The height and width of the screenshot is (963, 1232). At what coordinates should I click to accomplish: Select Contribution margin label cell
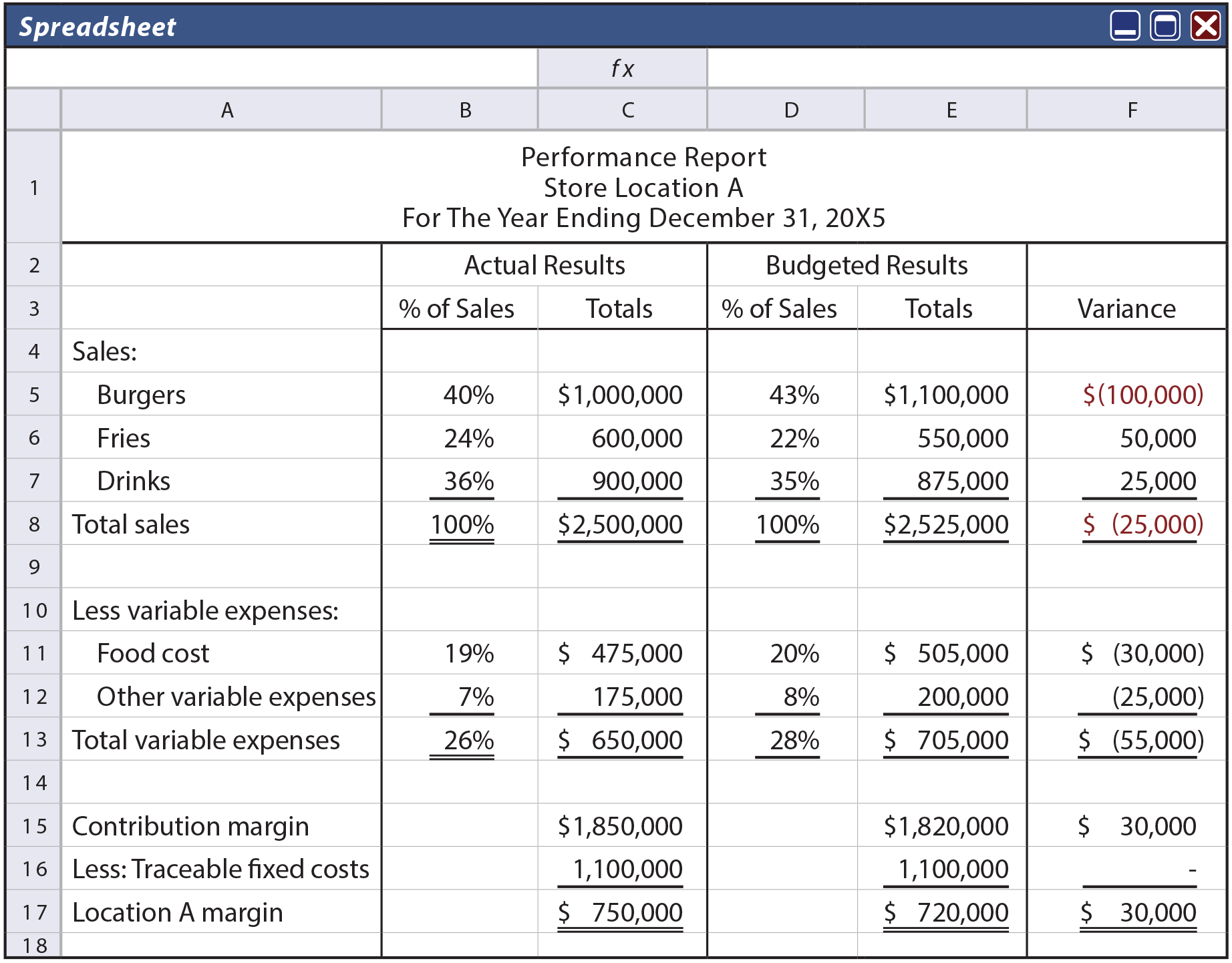pyautogui.click(x=221, y=825)
